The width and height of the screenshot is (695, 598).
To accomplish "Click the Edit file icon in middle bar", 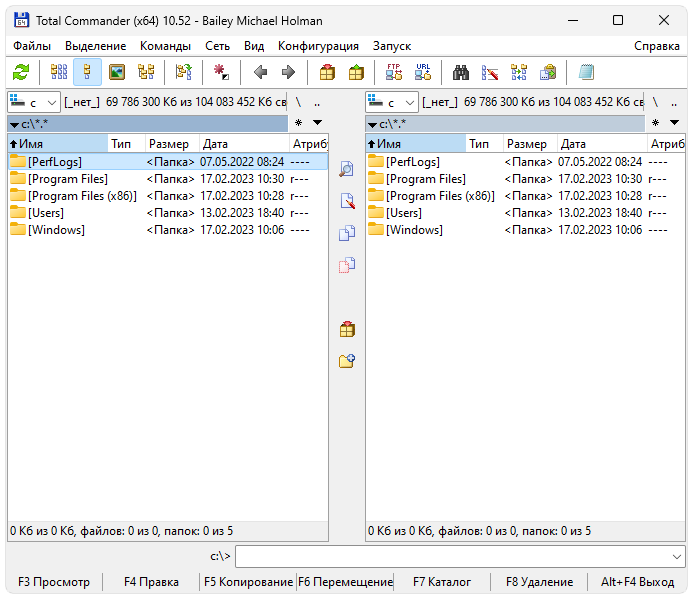I will pyautogui.click(x=347, y=201).
